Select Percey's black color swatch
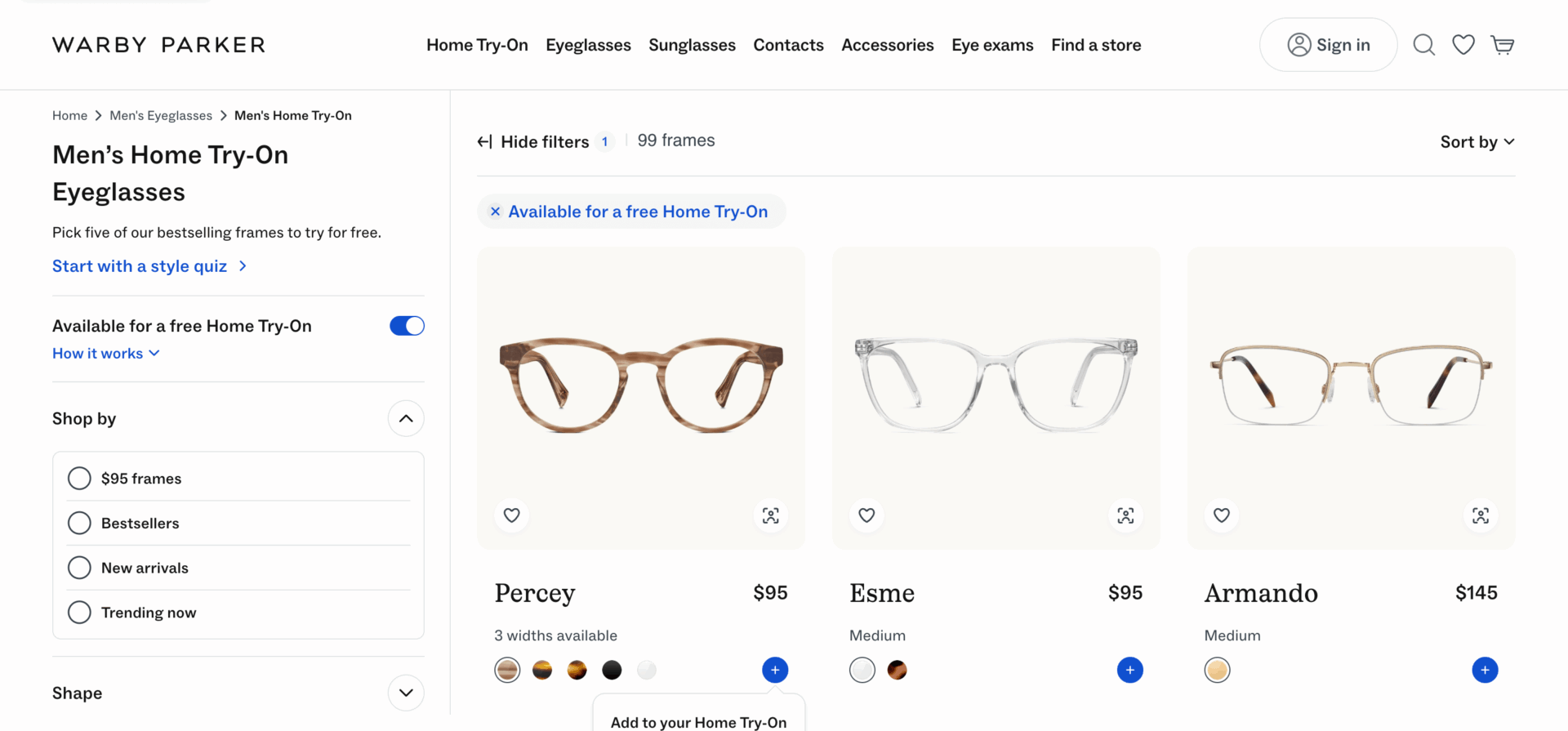Image resolution: width=1568 pixels, height=731 pixels. tap(612, 670)
